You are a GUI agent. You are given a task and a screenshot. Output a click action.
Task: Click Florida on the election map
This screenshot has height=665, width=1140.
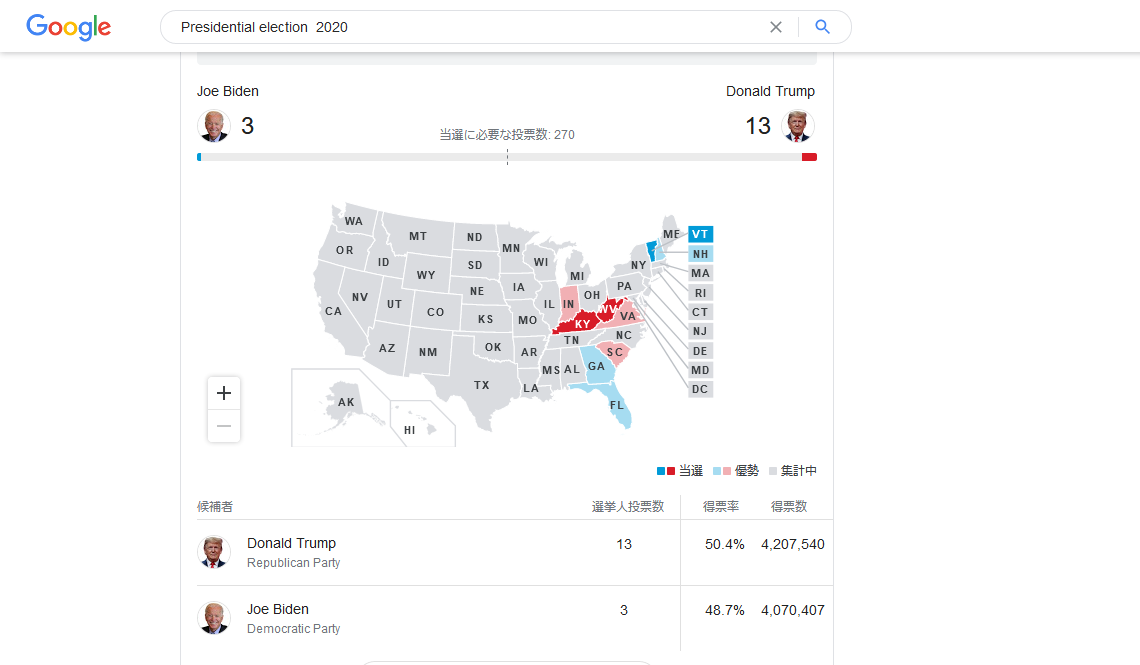click(618, 407)
